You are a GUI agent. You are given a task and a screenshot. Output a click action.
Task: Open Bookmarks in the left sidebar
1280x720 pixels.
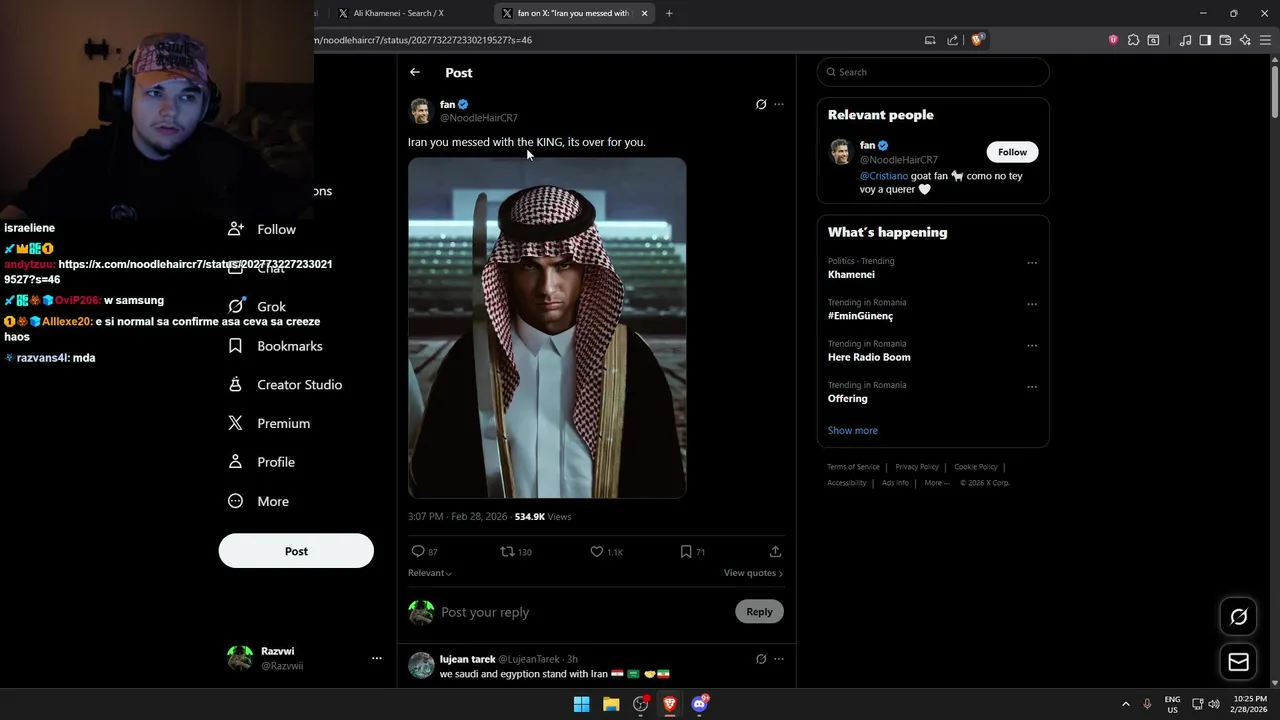[x=275, y=346]
